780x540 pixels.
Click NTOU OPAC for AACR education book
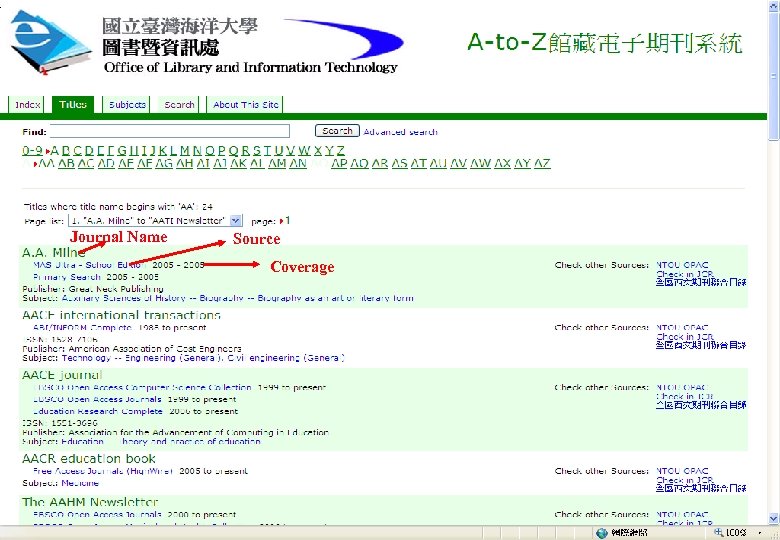pyautogui.click(x=682, y=471)
